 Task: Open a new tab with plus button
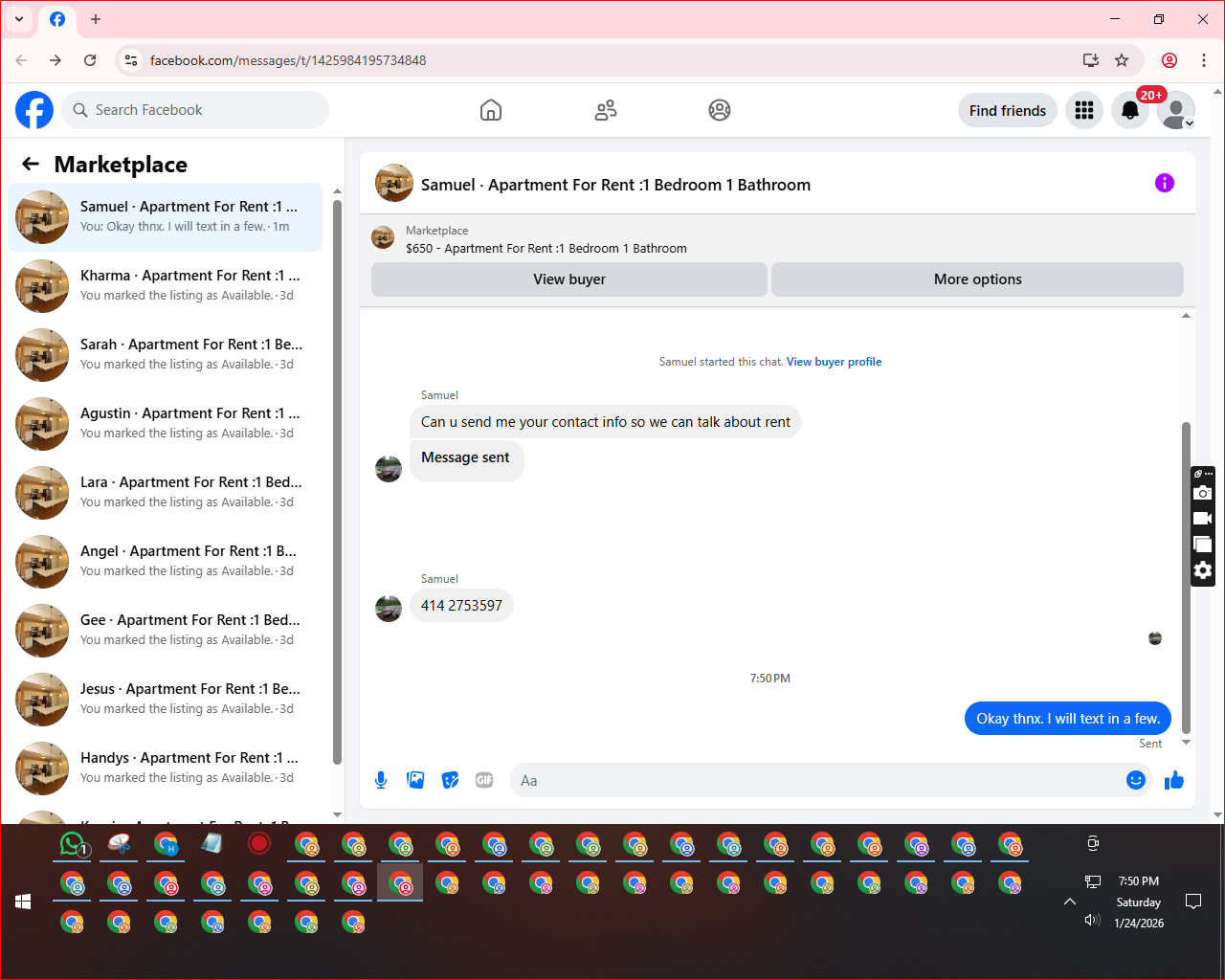[96, 19]
